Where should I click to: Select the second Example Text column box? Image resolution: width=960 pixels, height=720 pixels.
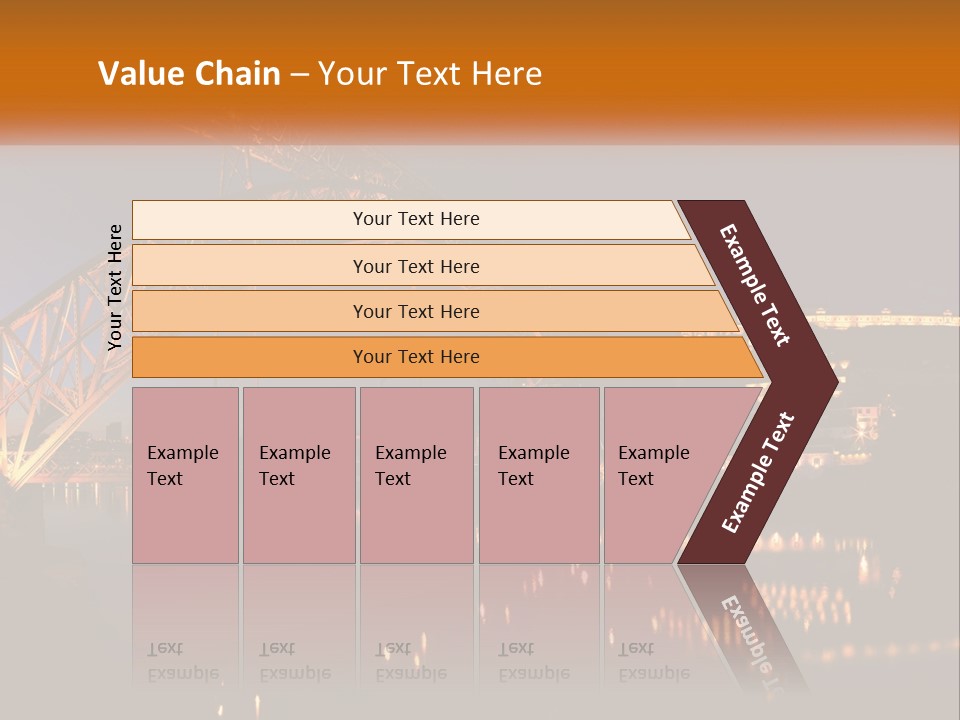pos(299,475)
